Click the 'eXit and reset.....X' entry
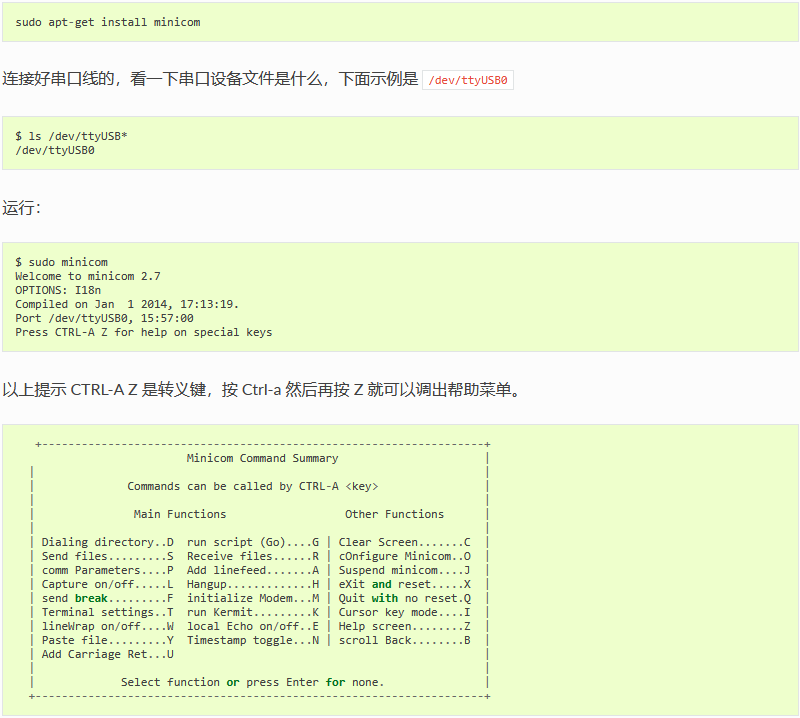 [x=405, y=584]
